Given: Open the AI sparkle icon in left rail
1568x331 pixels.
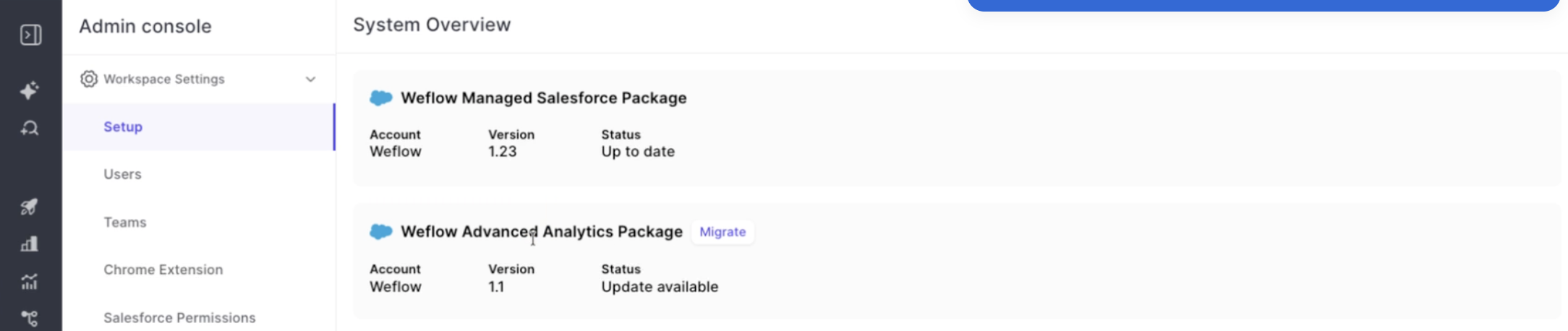Looking at the screenshot, I should click(30, 90).
